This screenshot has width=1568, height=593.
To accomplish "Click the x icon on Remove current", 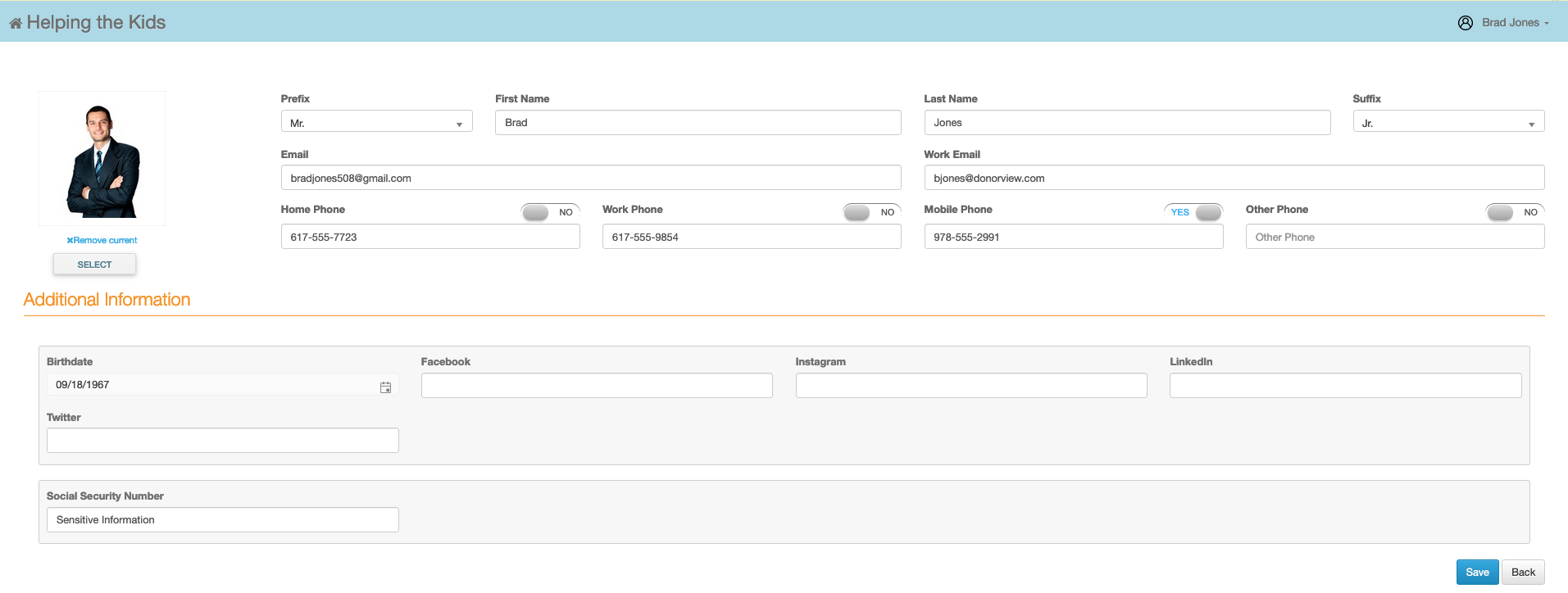I will (x=70, y=241).
